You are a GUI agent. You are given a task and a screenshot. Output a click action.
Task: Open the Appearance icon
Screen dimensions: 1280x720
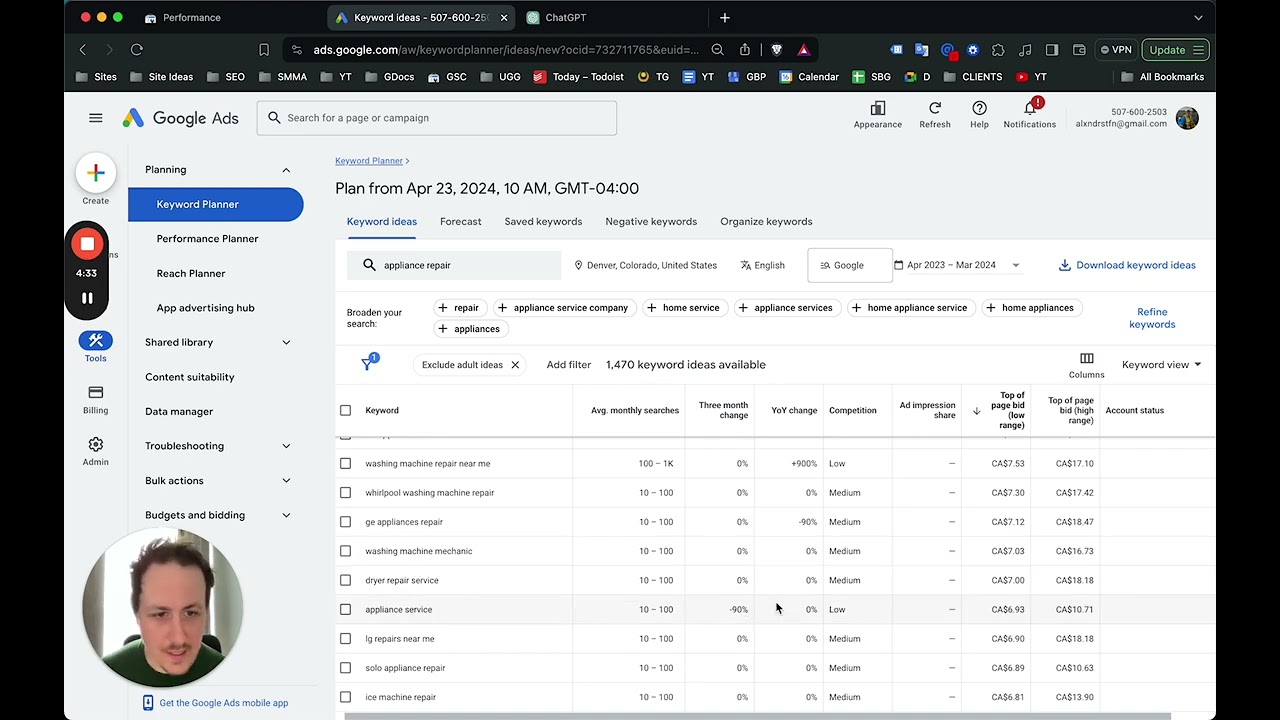click(878, 108)
